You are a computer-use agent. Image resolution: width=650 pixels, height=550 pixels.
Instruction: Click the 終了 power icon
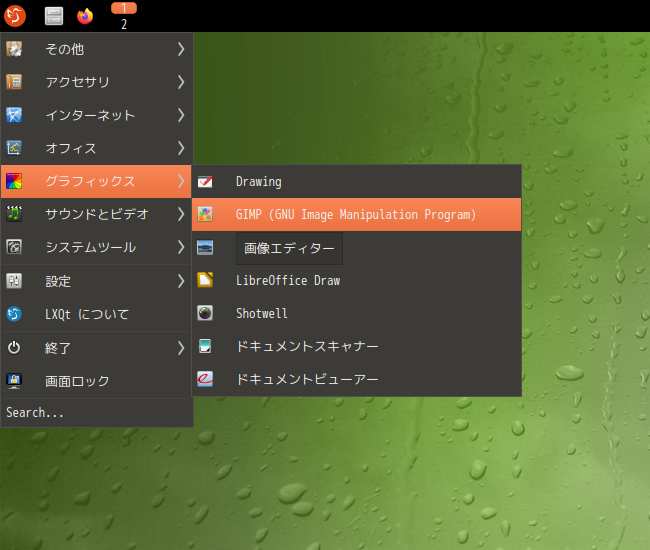click(14, 348)
